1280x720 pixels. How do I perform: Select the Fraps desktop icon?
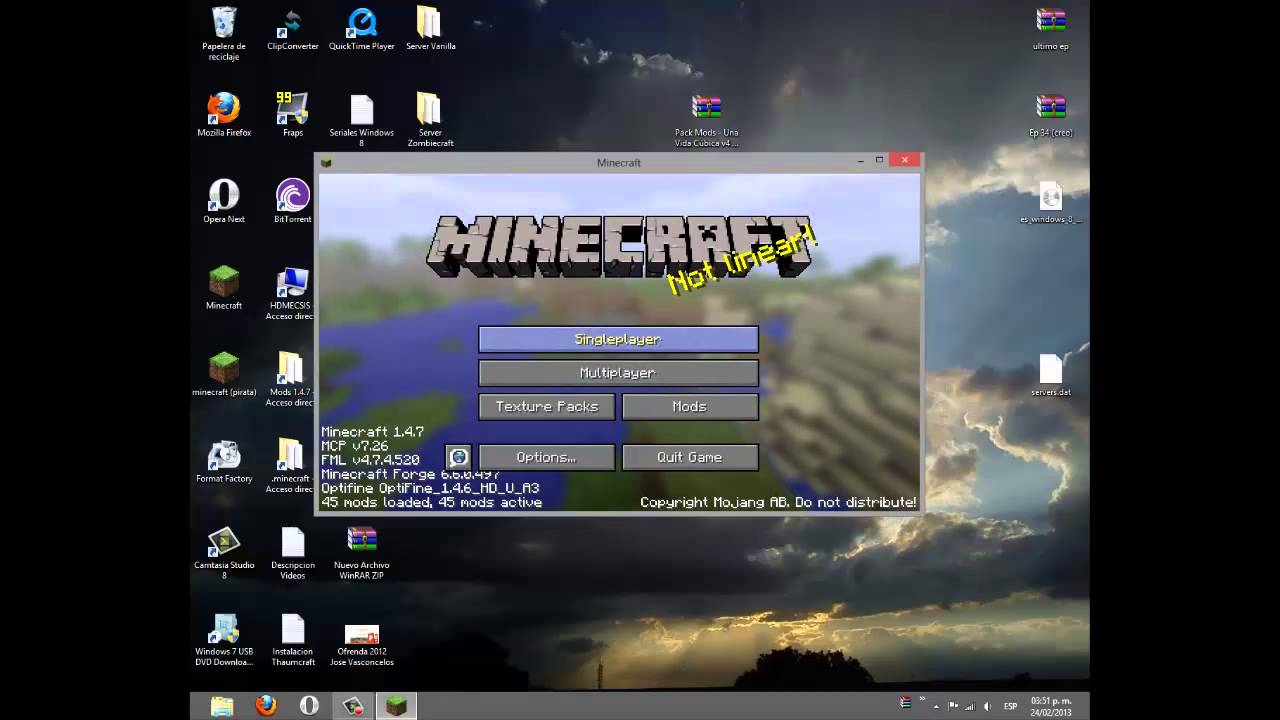pyautogui.click(x=293, y=115)
